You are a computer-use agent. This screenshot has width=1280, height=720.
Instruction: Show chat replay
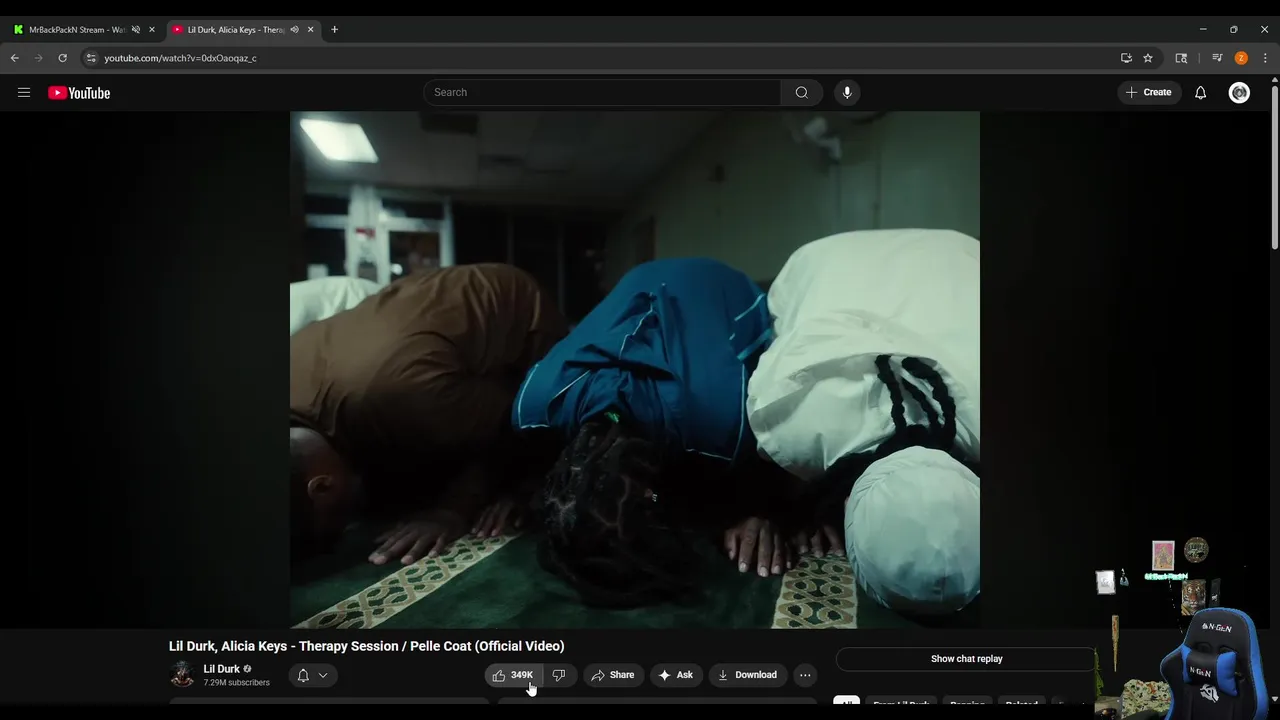coord(966,659)
